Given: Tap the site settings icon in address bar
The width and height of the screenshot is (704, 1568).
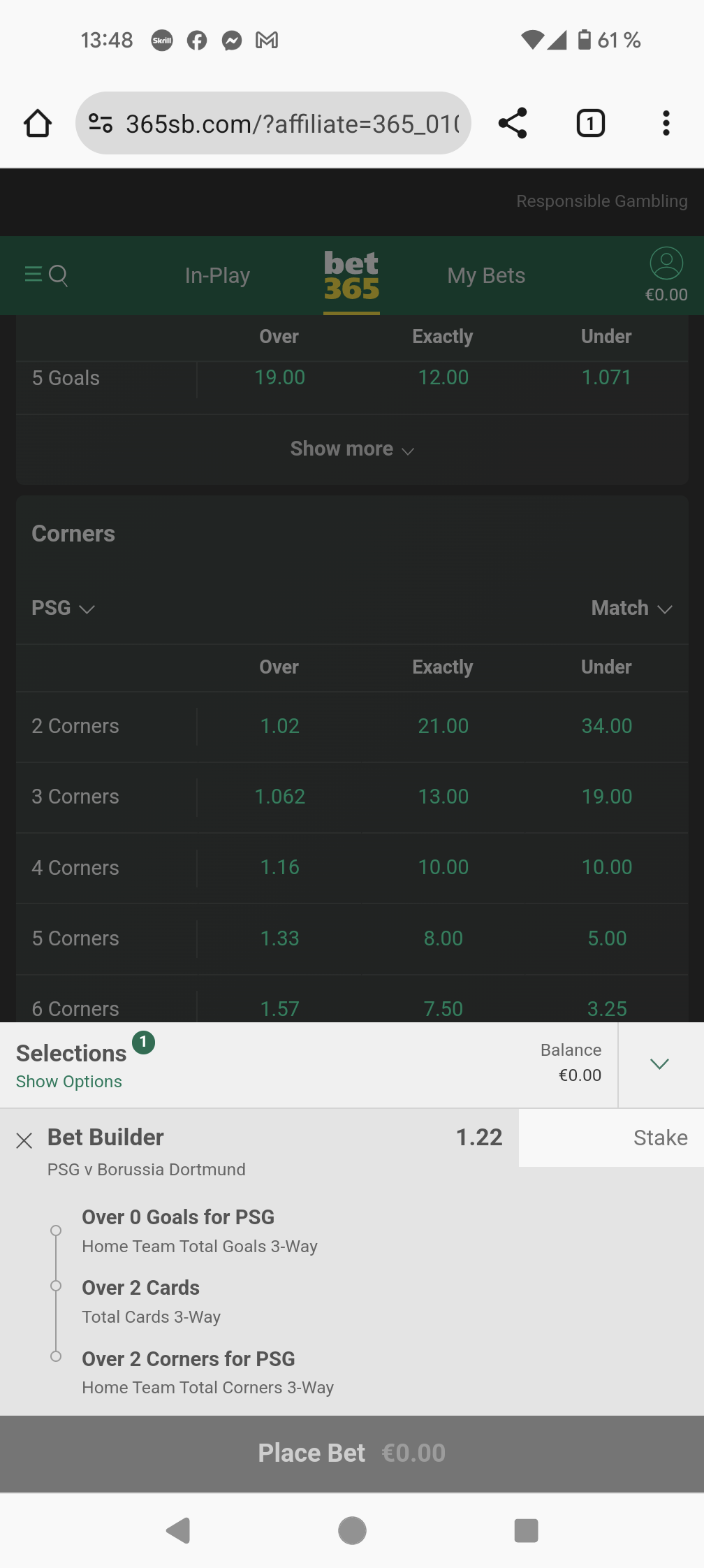Looking at the screenshot, I should point(101,124).
